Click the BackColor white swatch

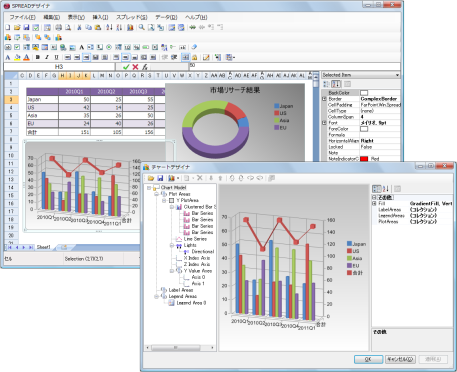(x=364, y=93)
